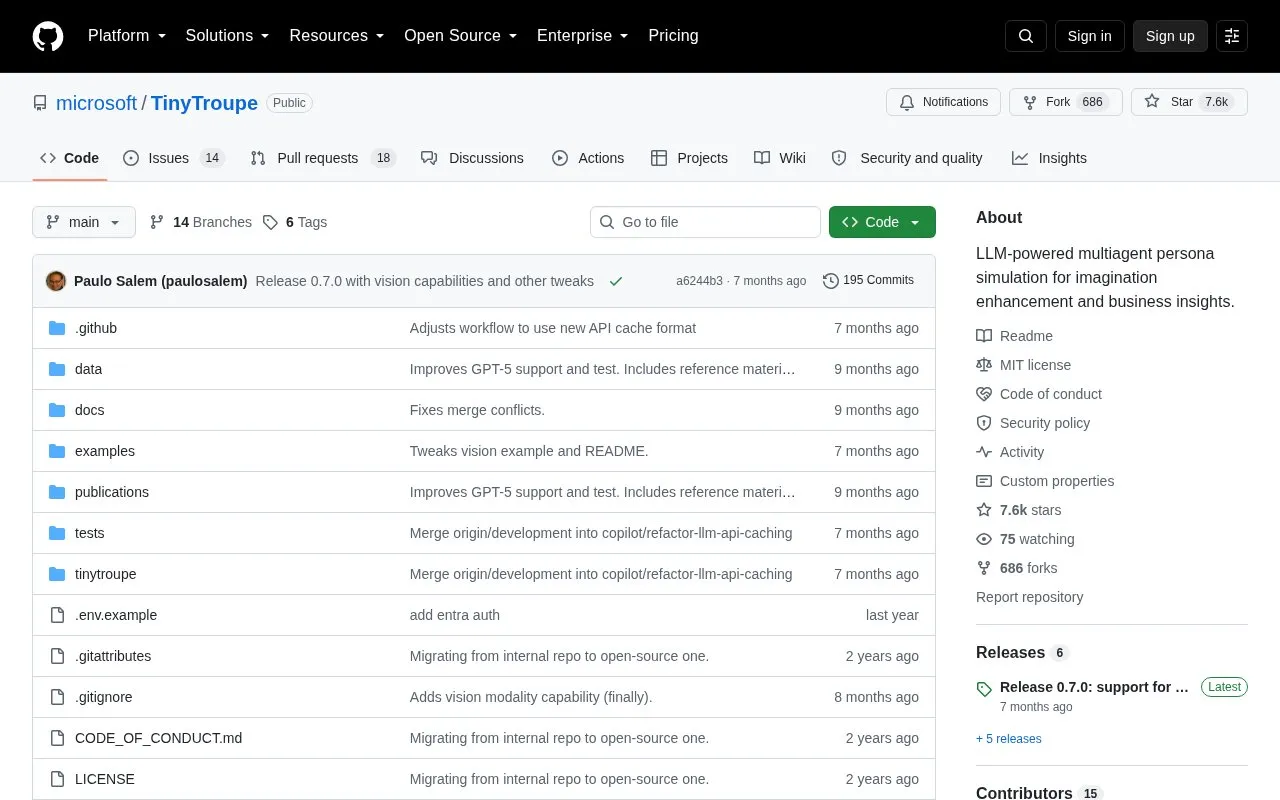Open the Insights tab
Viewport: 1280px width, 800px height.
point(1049,158)
